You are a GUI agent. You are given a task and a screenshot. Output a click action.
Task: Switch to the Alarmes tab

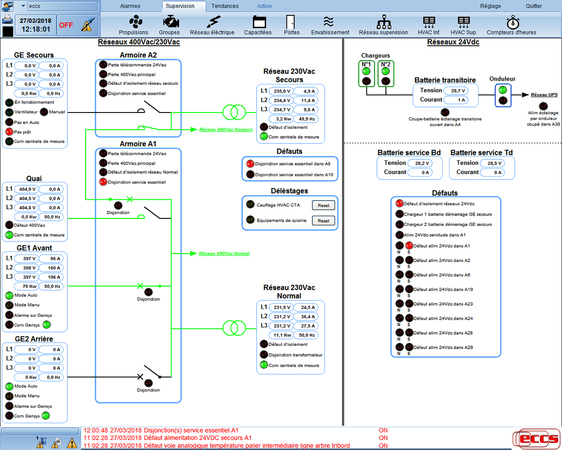click(130, 6)
